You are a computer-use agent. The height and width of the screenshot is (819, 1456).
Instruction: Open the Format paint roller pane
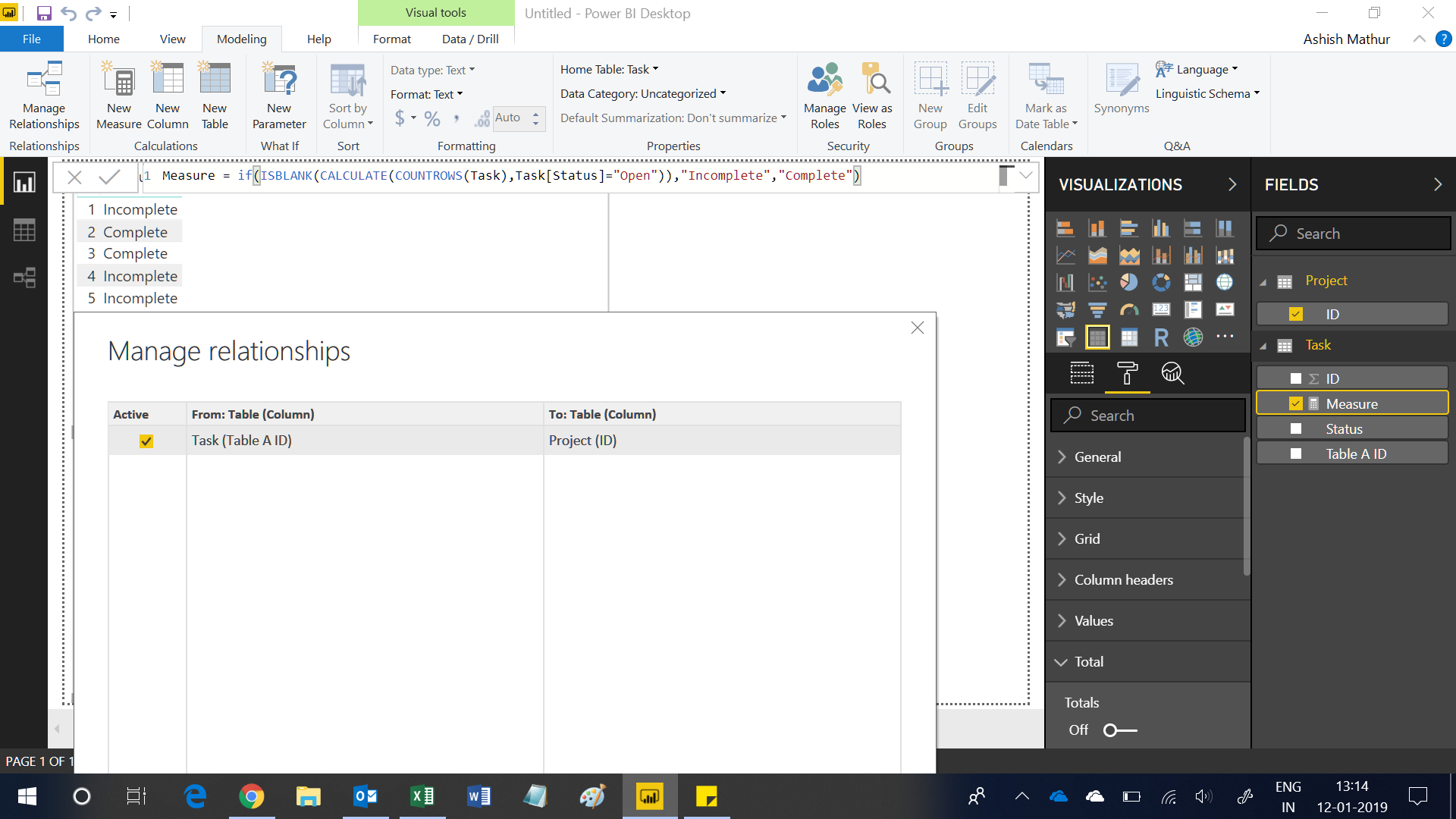click(1128, 373)
